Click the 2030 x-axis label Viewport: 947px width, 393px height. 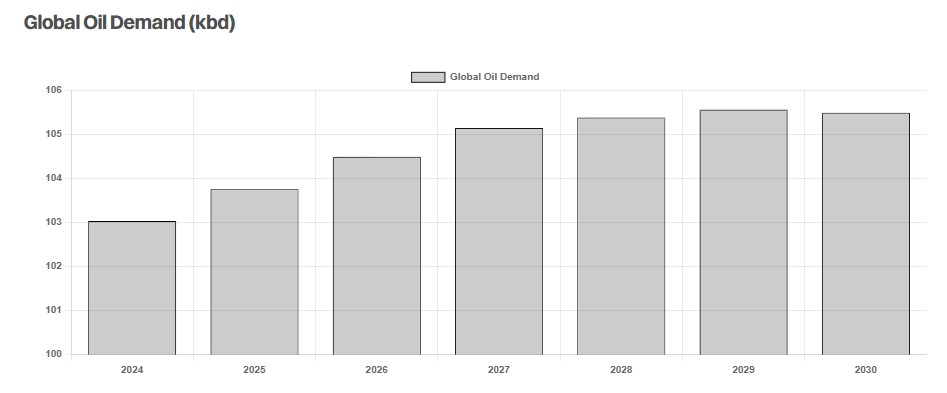(x=865, y=370)
